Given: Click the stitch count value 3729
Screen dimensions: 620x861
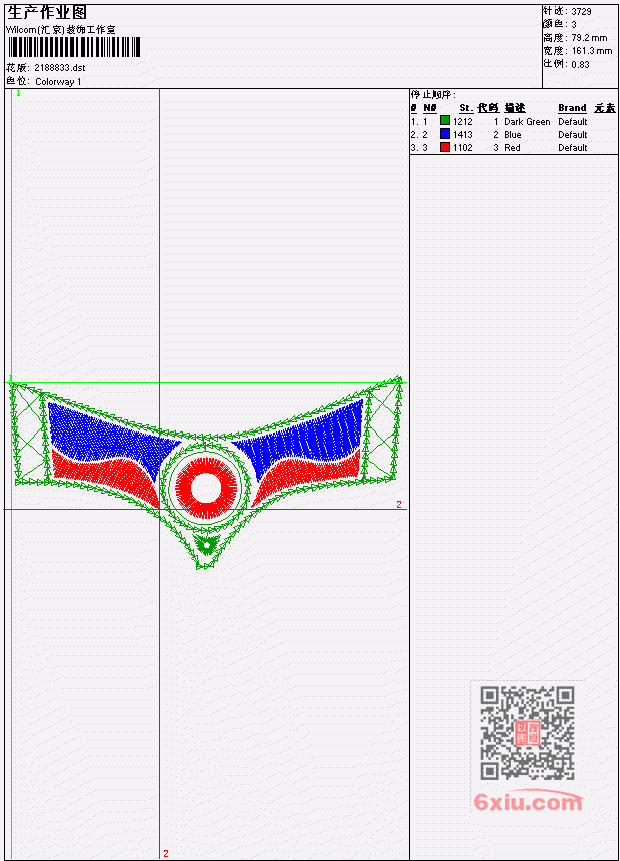Looking at the screenshot, I should coord(581,12).
